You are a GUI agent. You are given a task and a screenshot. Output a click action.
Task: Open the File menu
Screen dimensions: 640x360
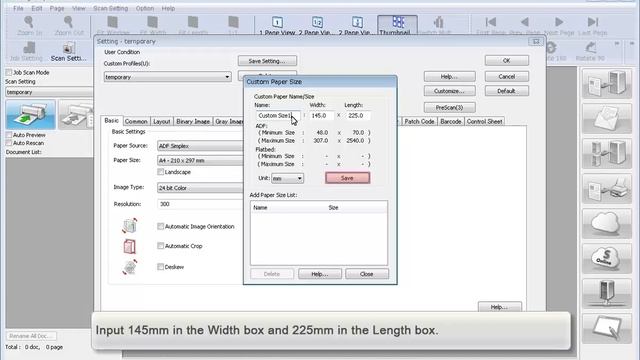tap(18, 8)
